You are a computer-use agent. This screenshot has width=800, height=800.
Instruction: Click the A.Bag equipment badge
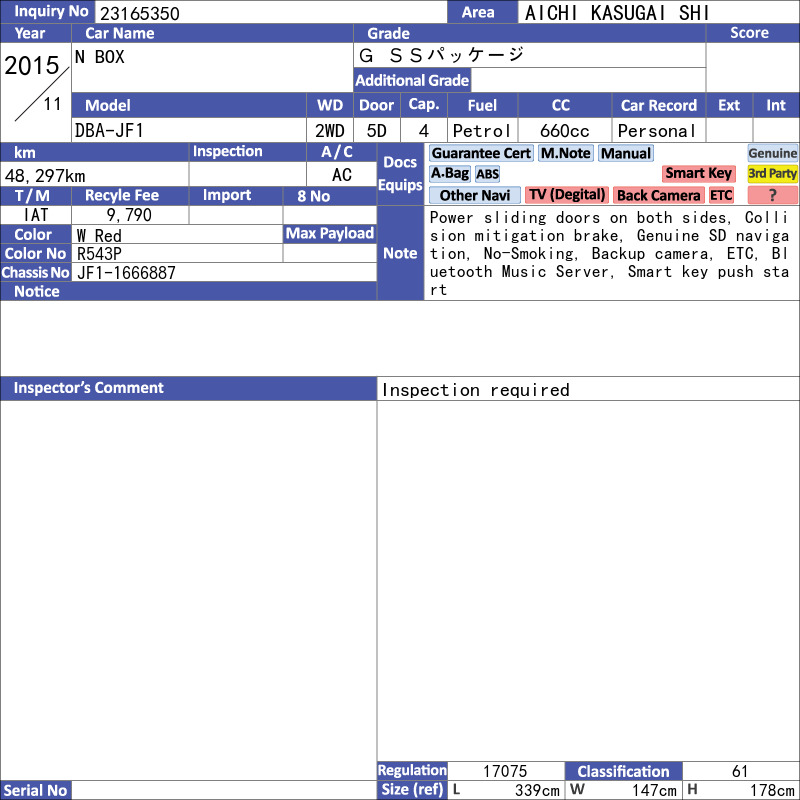pos(449,173)
